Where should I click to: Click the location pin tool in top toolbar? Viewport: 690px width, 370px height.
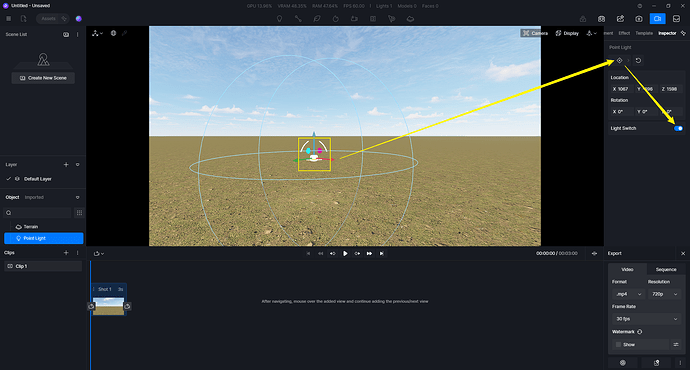[279, 19]
